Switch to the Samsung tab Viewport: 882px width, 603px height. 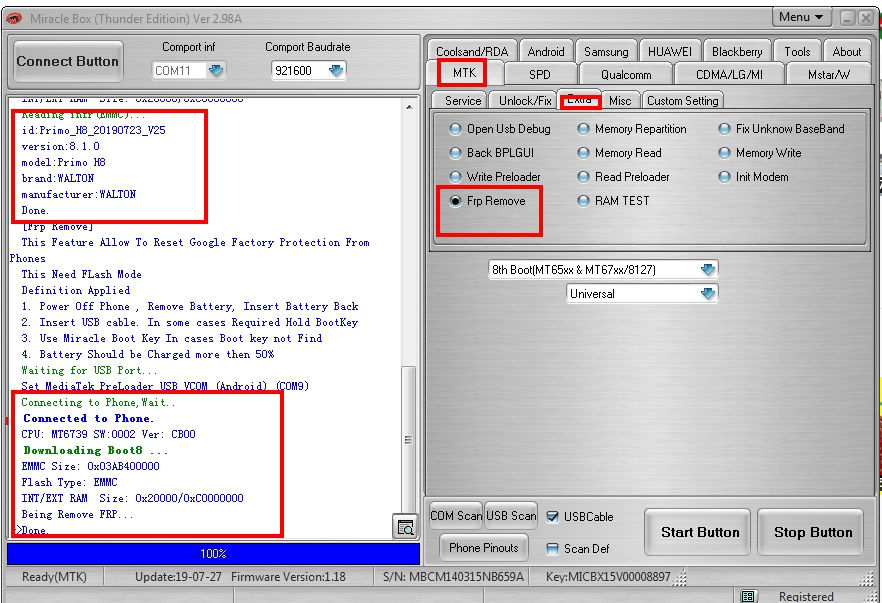tap(606, 52)
